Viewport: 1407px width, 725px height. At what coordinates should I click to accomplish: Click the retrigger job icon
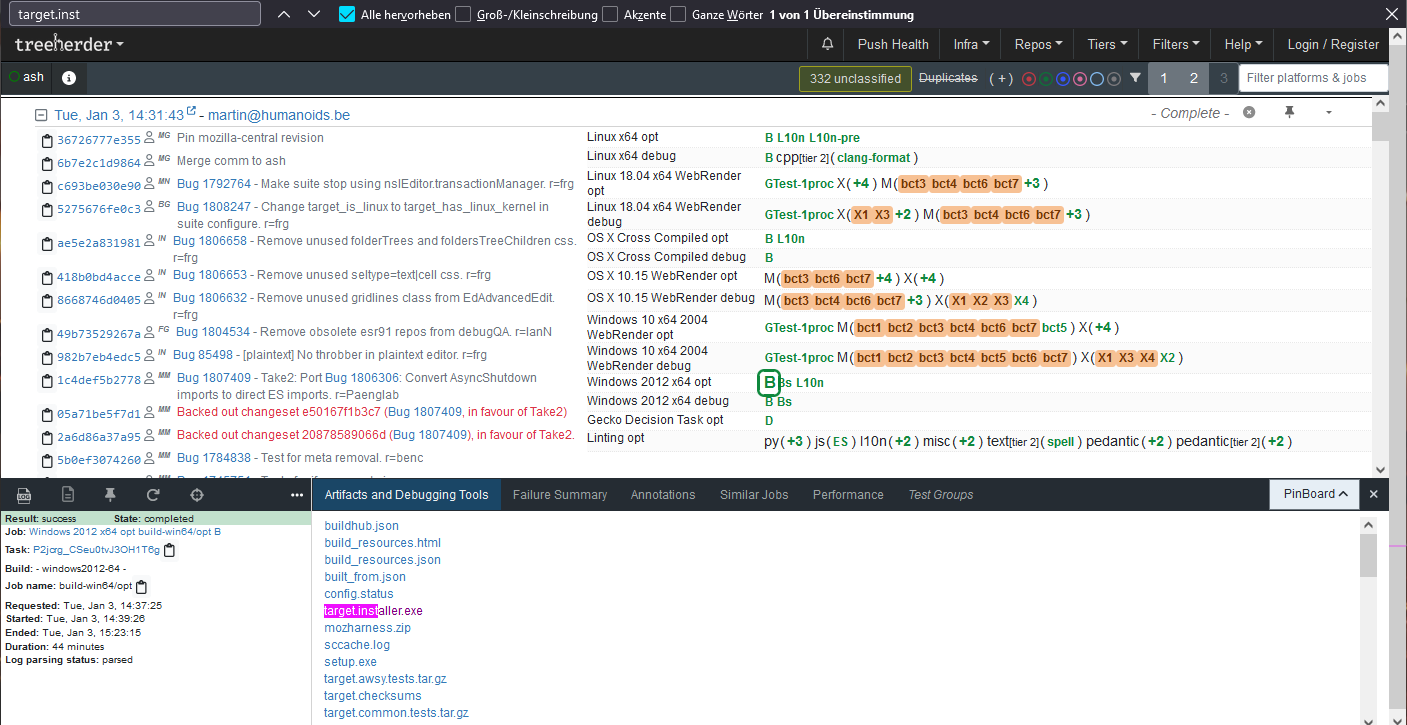pyautogui.click(x=153, y=495)
